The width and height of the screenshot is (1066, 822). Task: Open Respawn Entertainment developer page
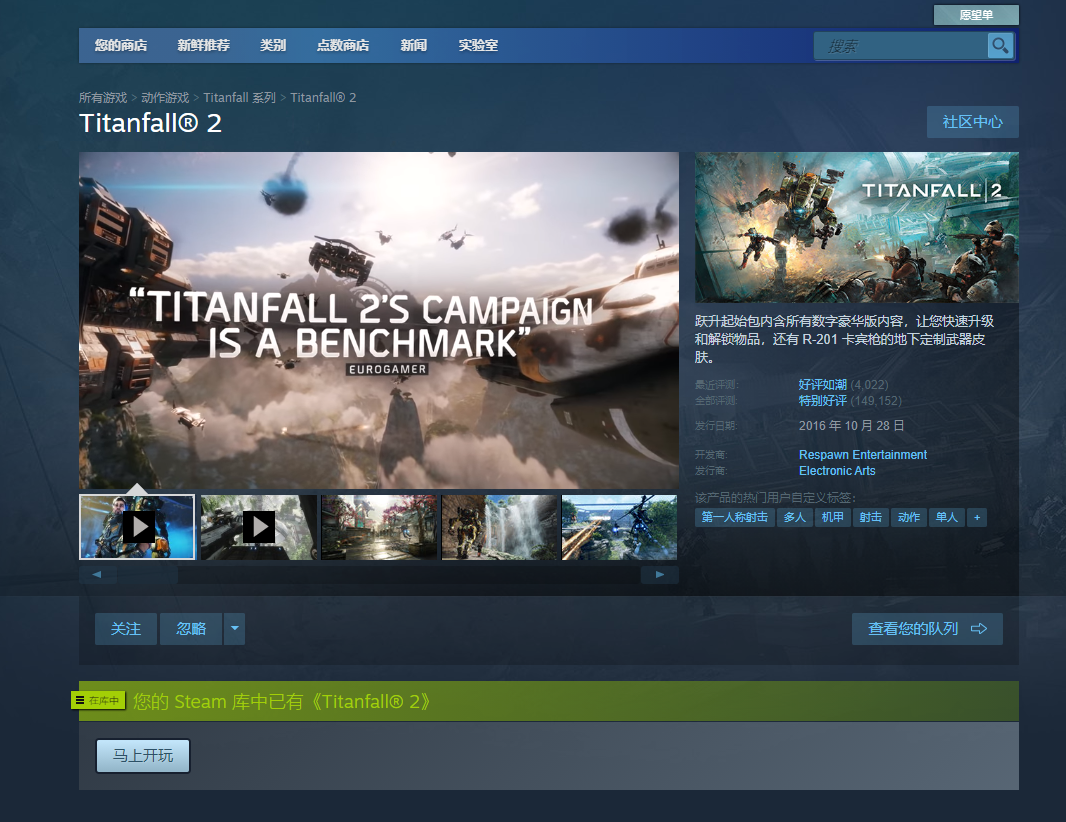(x=863, y=455)
